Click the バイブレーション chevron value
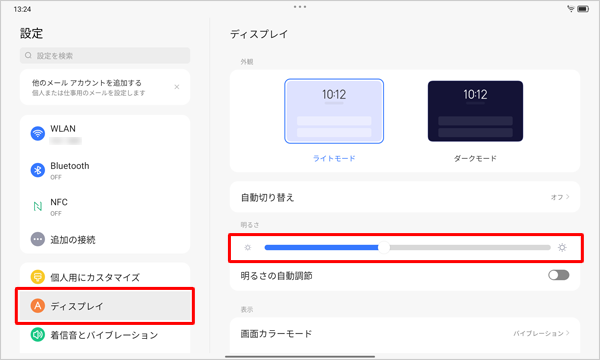600x360 pixels. click(x=541, y=334)
